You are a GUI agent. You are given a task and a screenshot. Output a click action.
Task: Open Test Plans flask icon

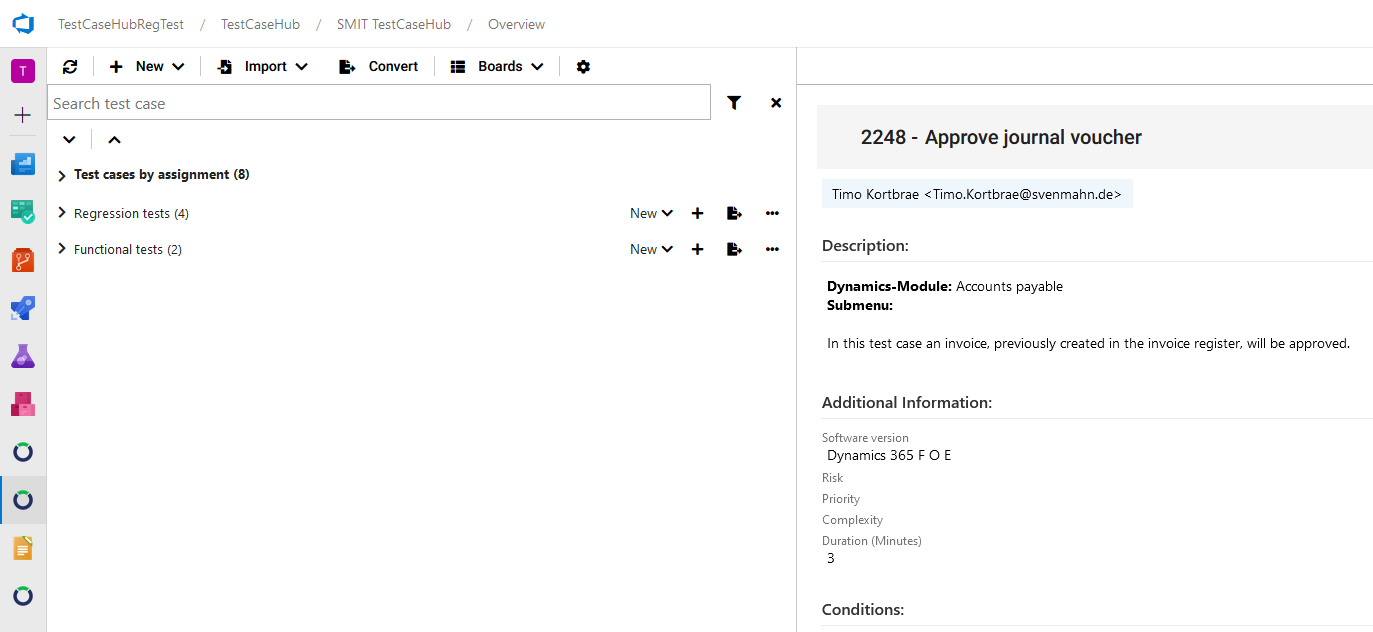(x=23, y=356)
